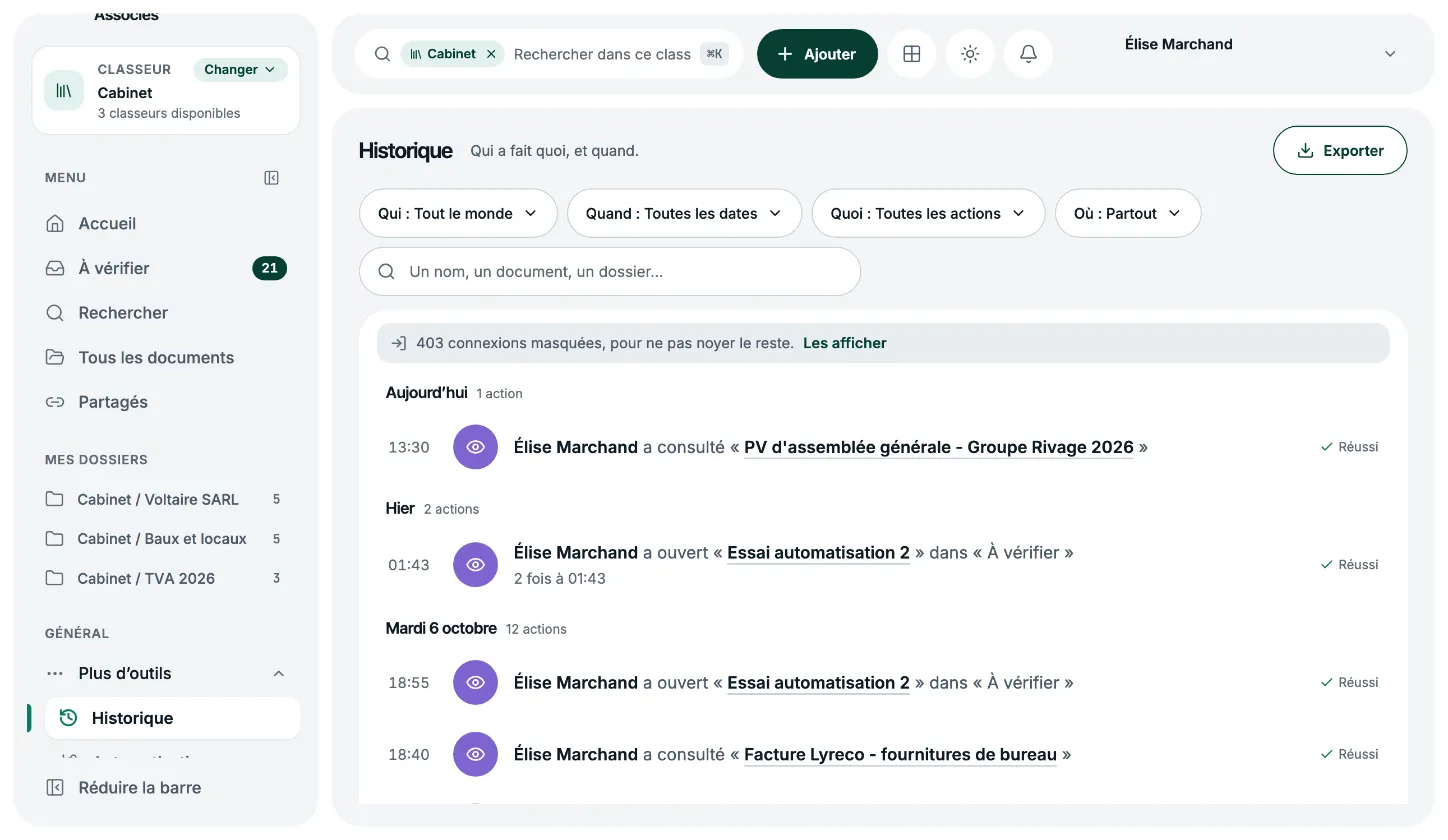Image resolution: width=1448 pixels, height=840 pixels.
Task: Click eye icon for Facture Lyreco entry
Action: click(476, 754)
